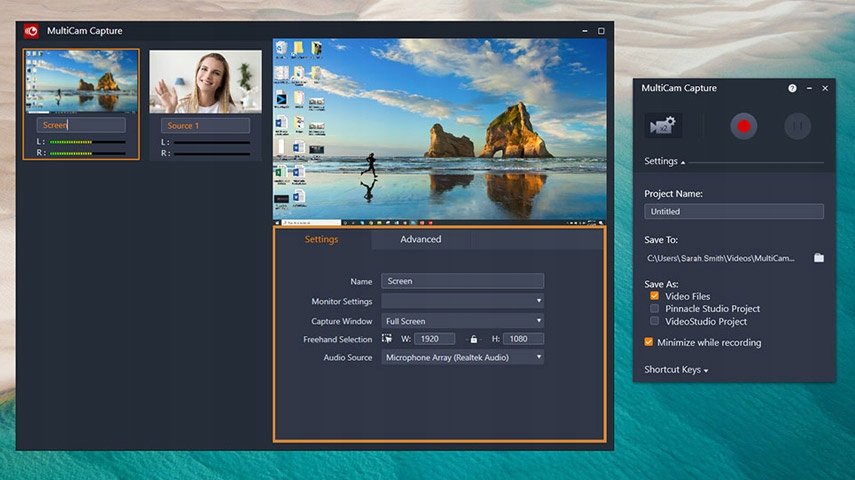Switch to the Advanced tab
The height and width of the screenshot is (480, 855).
pyautogui.click(x=420, y=239)
